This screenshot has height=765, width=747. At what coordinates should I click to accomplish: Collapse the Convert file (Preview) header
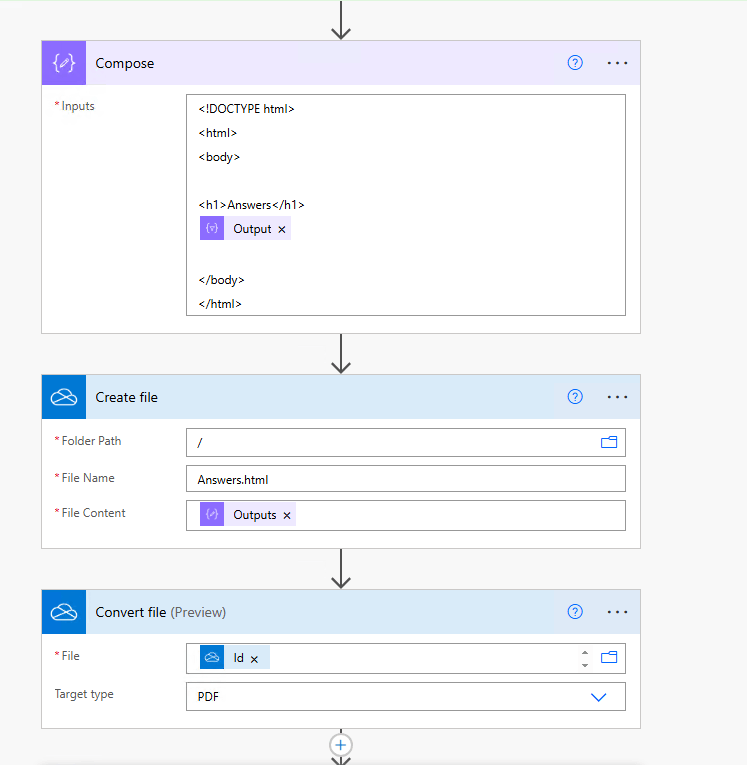point(341,612)
